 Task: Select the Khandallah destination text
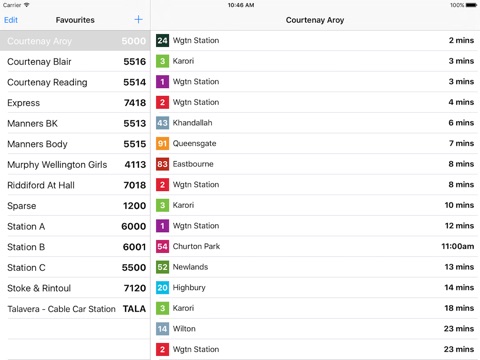192,123
